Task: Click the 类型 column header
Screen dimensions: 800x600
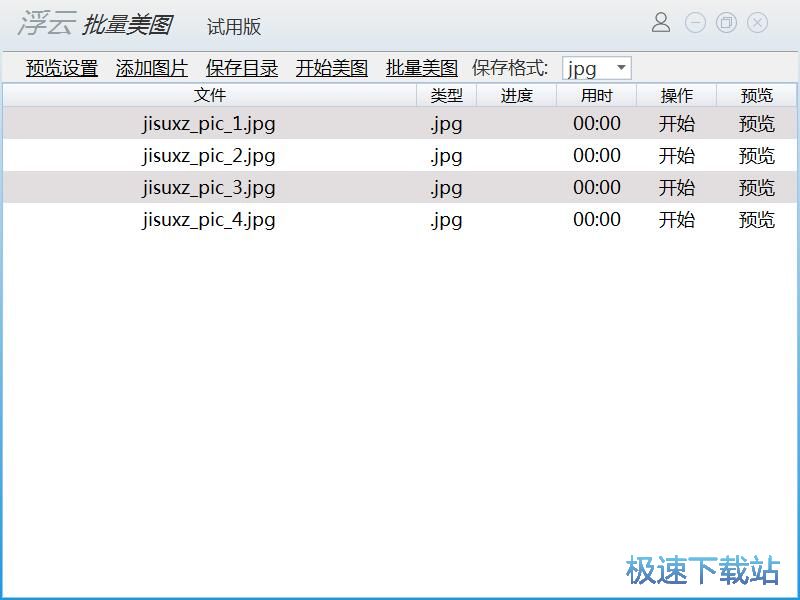Action: pos(446,95)
